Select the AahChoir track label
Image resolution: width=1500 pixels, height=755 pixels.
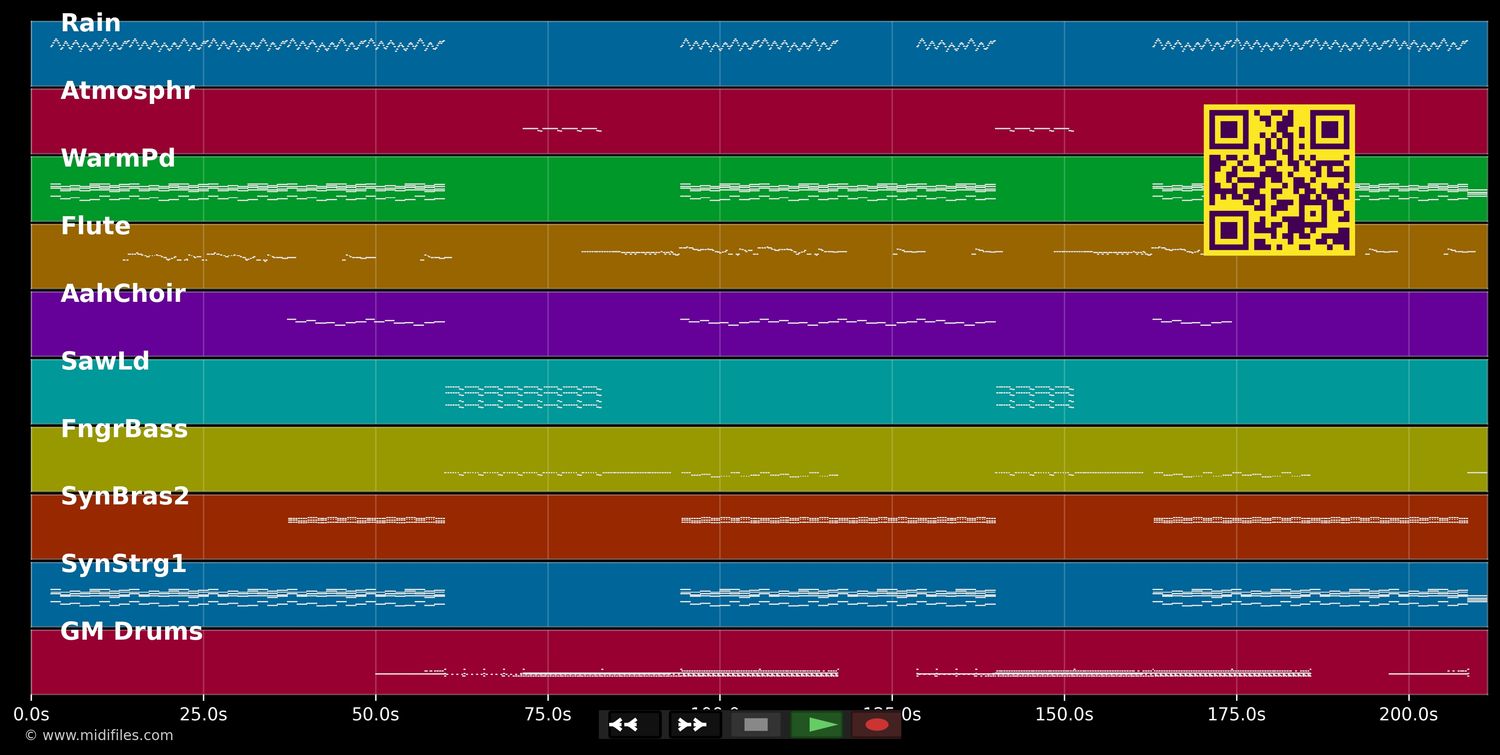click(x=124, y=293)
